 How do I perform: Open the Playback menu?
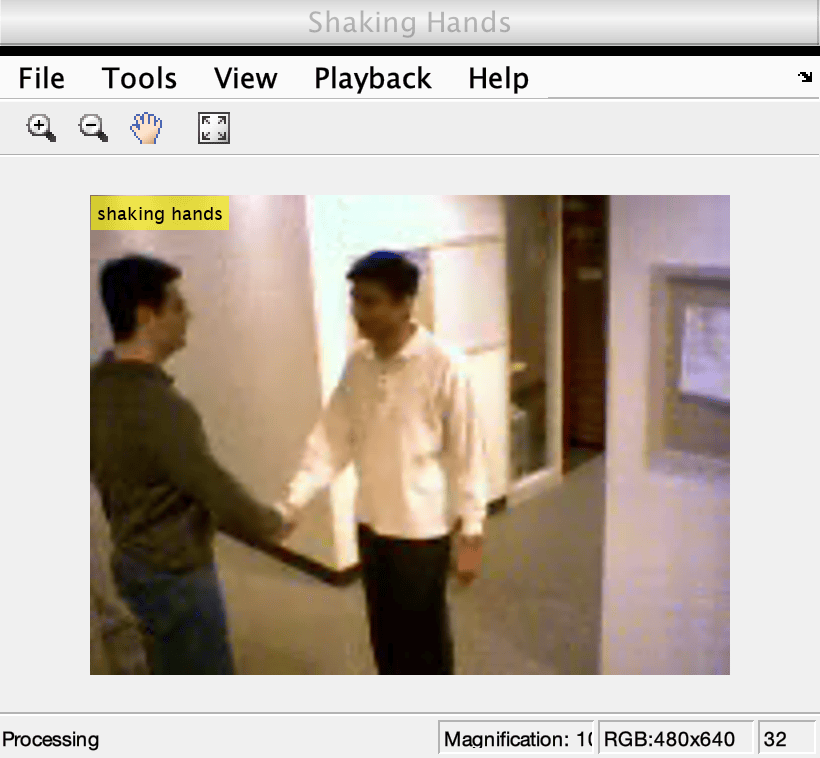click(373, 78)
